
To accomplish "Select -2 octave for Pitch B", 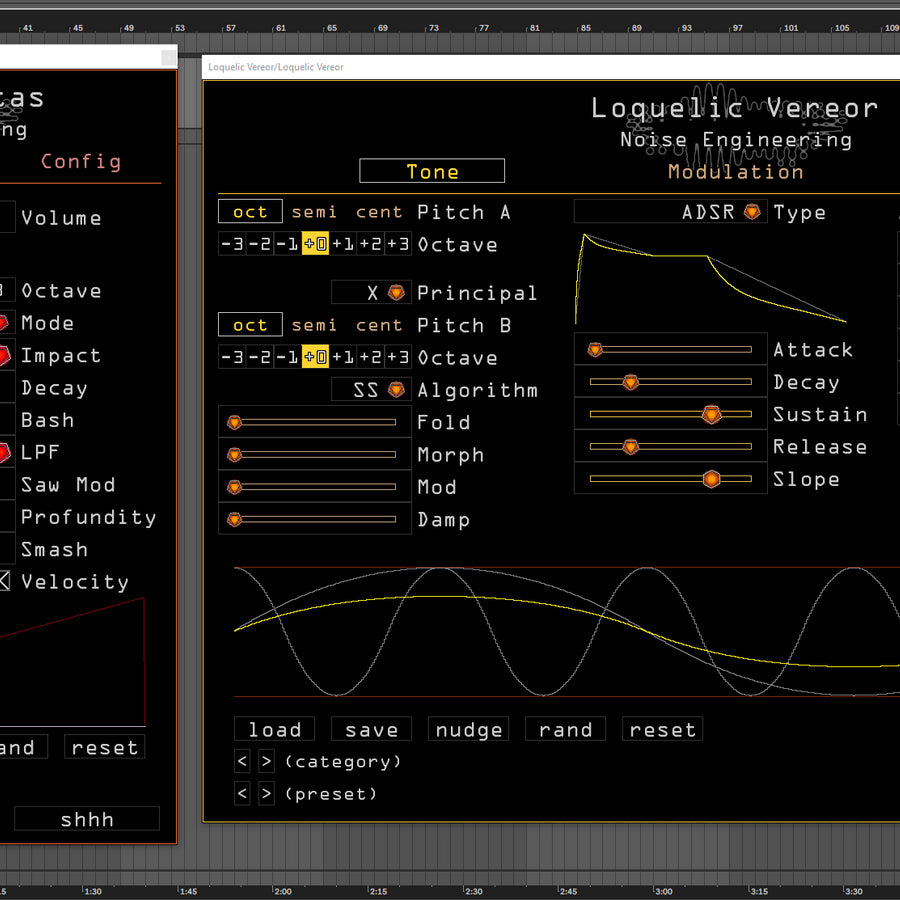I will (x=259, y=358).
